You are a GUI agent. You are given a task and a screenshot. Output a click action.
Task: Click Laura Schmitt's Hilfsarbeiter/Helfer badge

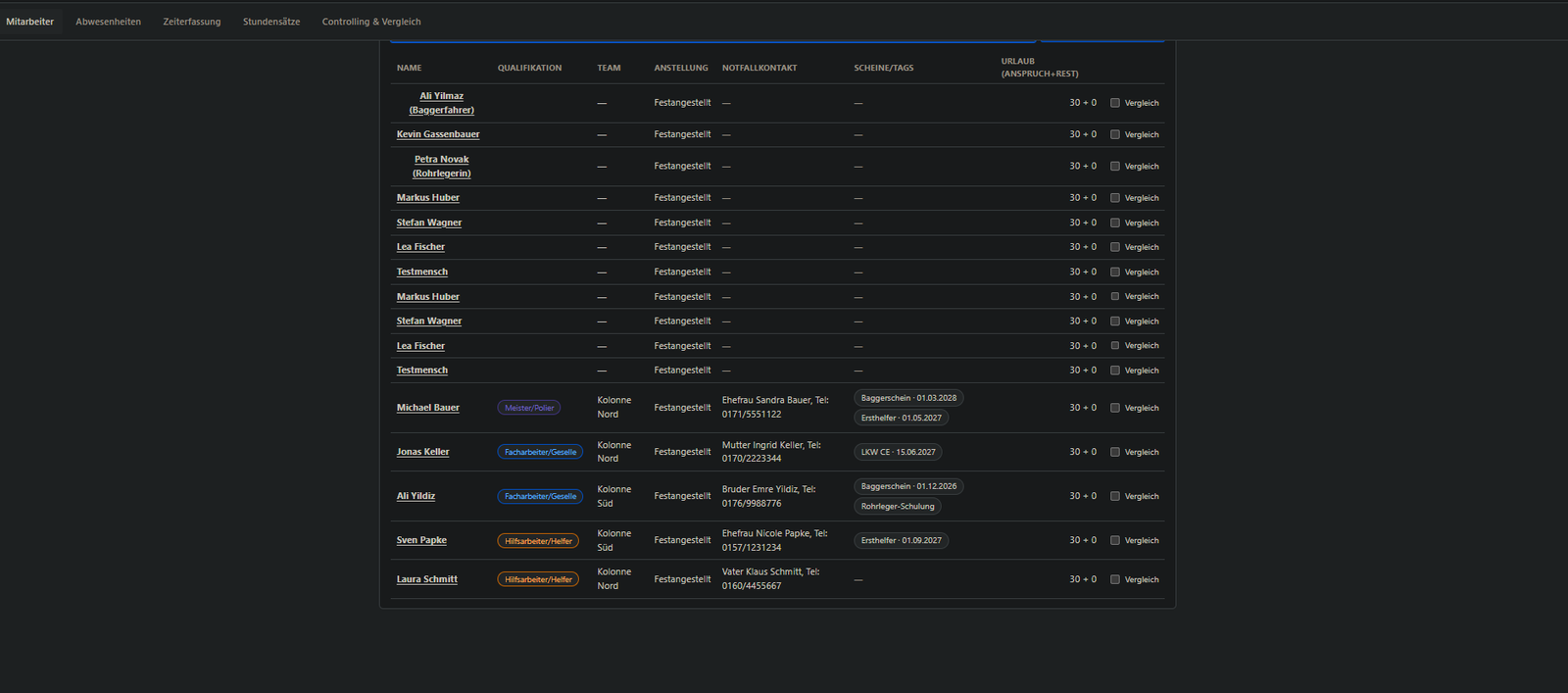point(538,579)
